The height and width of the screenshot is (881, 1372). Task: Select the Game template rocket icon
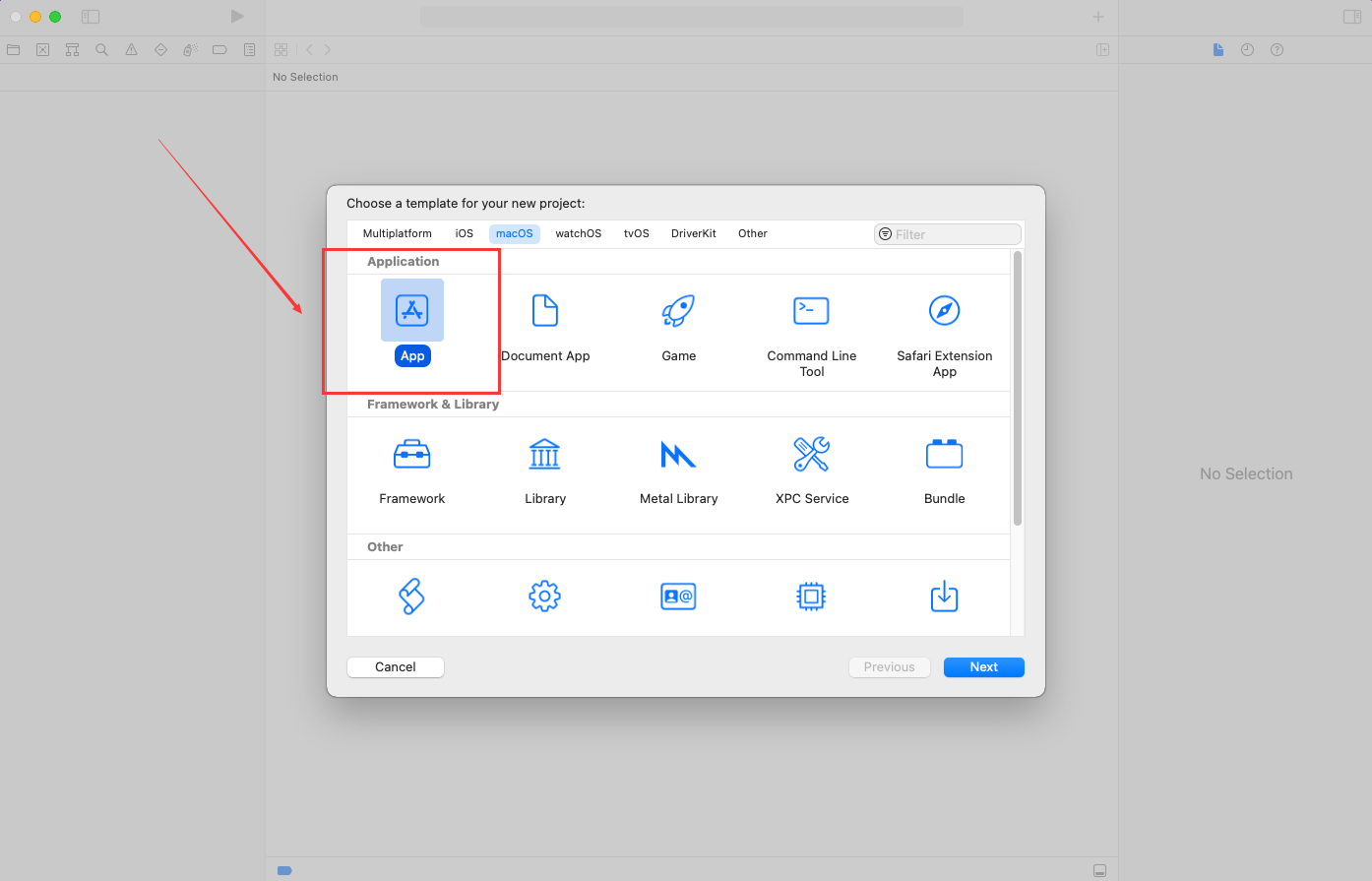(678, 311)
